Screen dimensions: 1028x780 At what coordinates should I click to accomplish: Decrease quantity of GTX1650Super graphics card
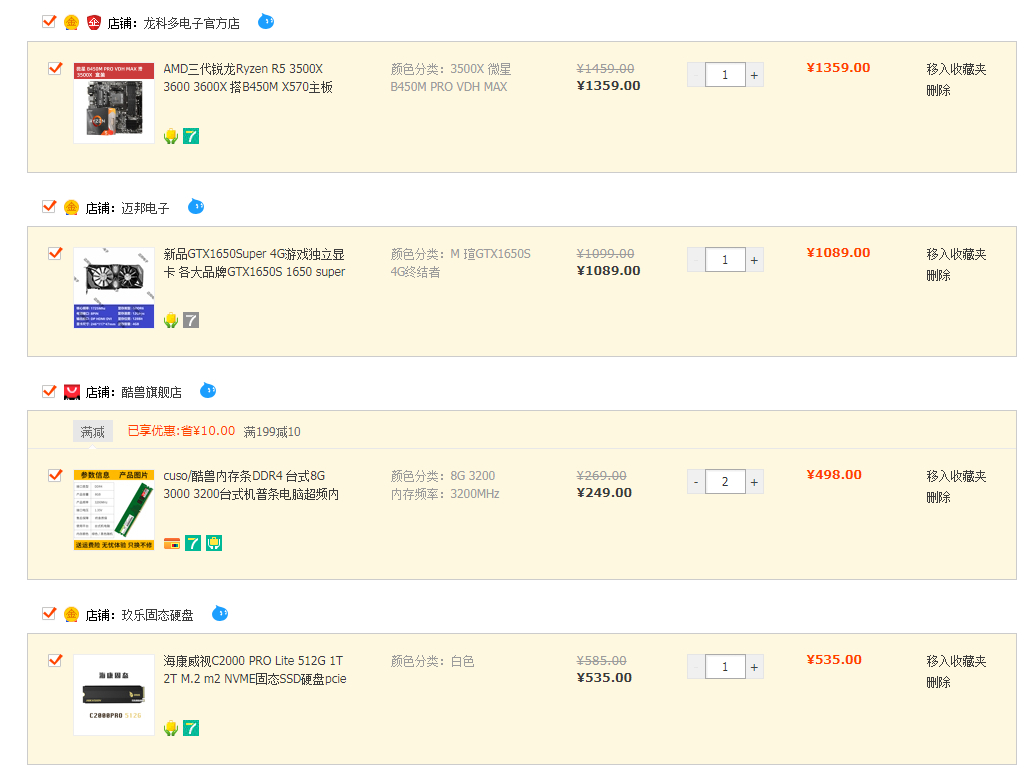696,260
